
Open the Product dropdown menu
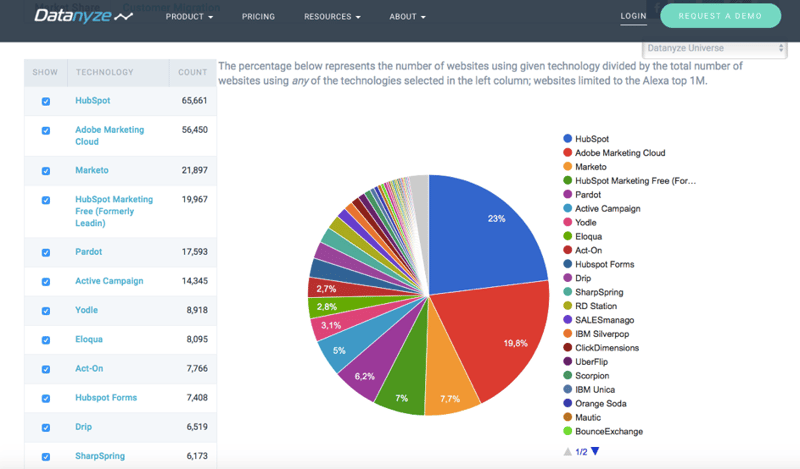pyautogui.click(x=189, y=17)
